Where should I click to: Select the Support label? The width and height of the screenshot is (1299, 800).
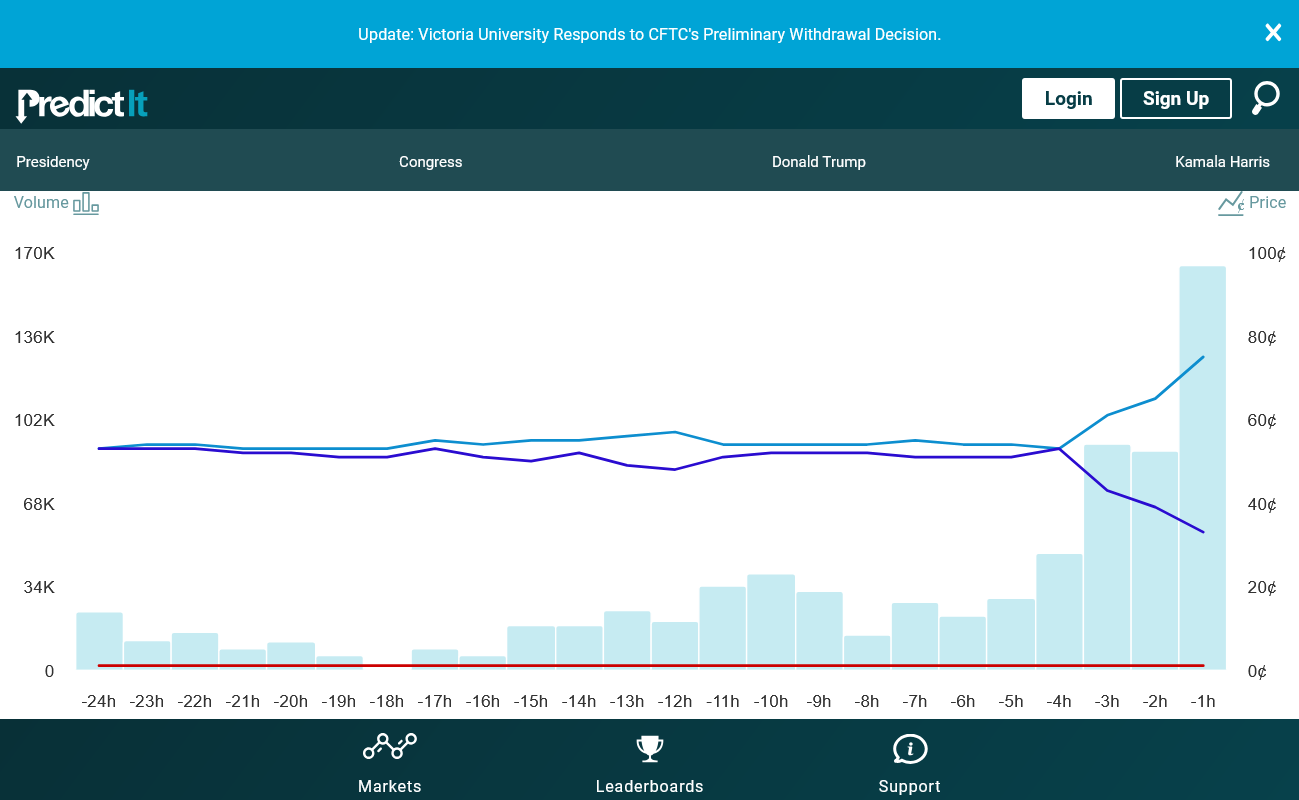click(910, 786)
